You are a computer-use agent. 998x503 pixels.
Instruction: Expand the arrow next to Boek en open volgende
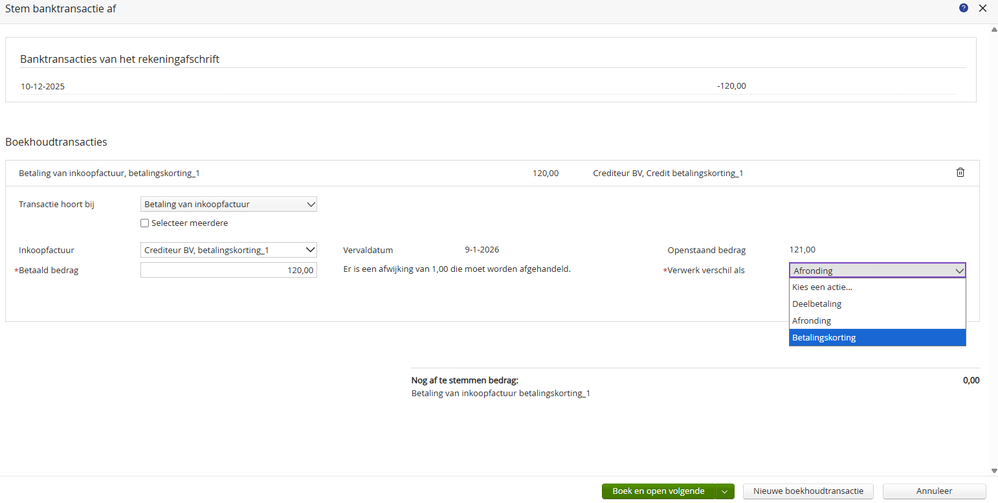724,491
